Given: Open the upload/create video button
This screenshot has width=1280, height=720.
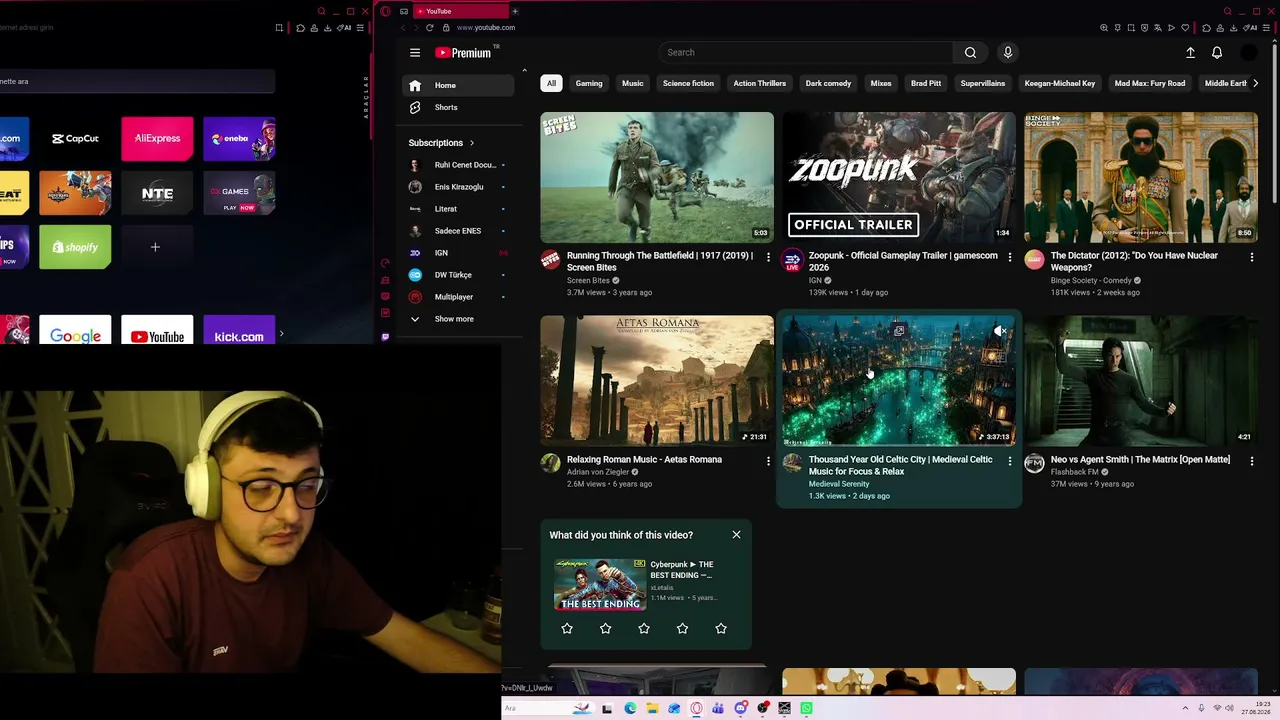Looking at the screenshot, I should [x=1190, y=53].
